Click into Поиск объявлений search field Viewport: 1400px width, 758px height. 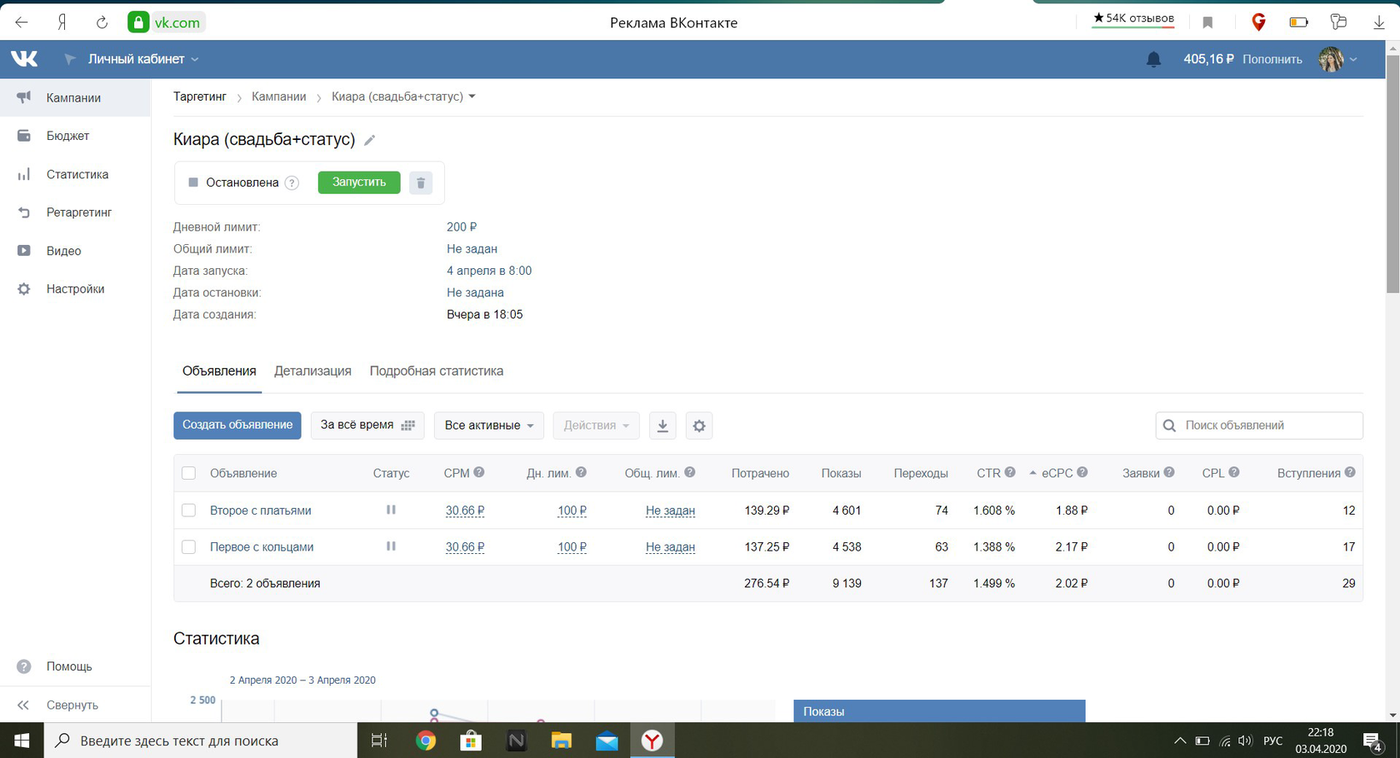pos(1259,425)
